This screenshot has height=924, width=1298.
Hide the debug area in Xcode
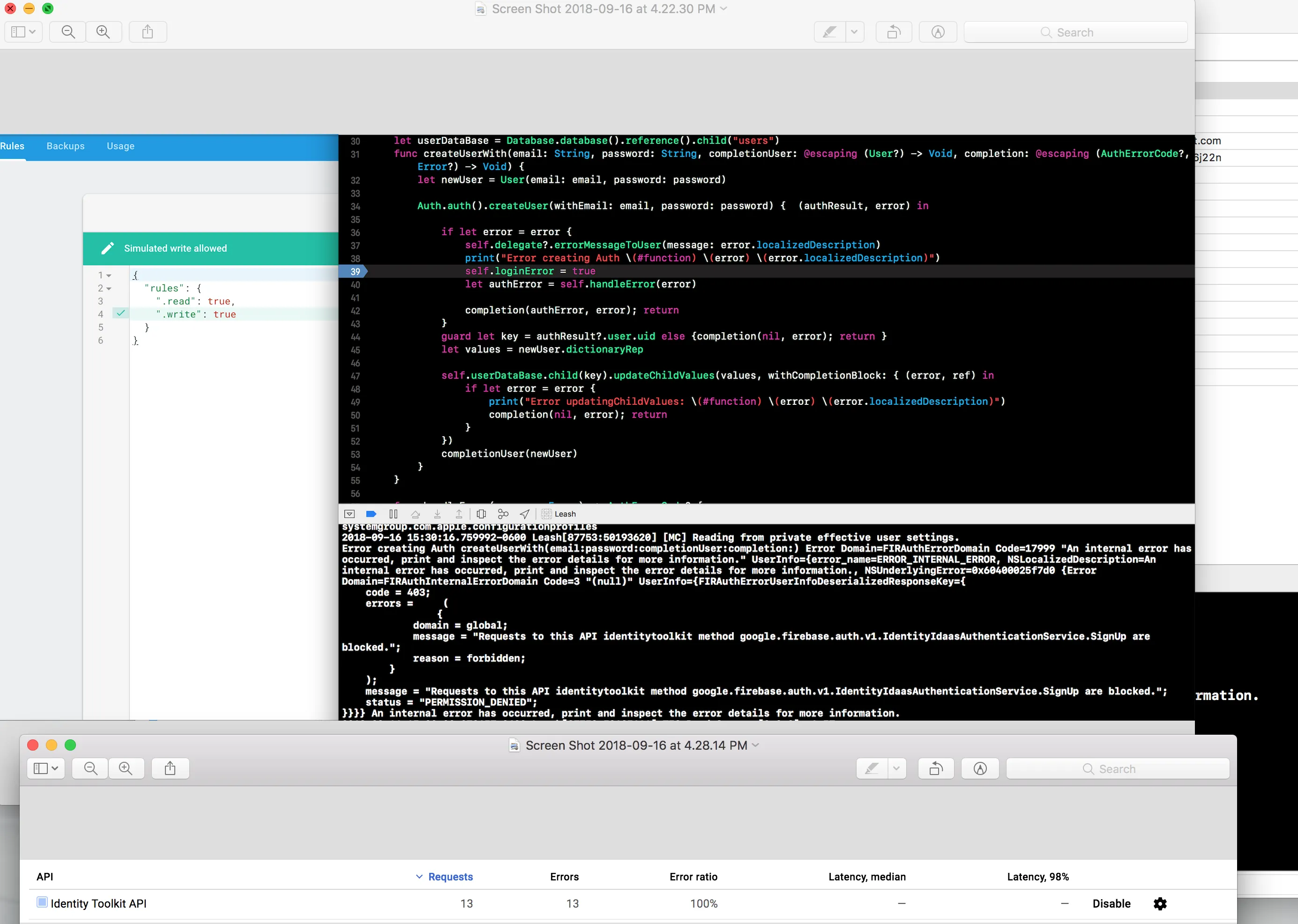tap(350, 514)
